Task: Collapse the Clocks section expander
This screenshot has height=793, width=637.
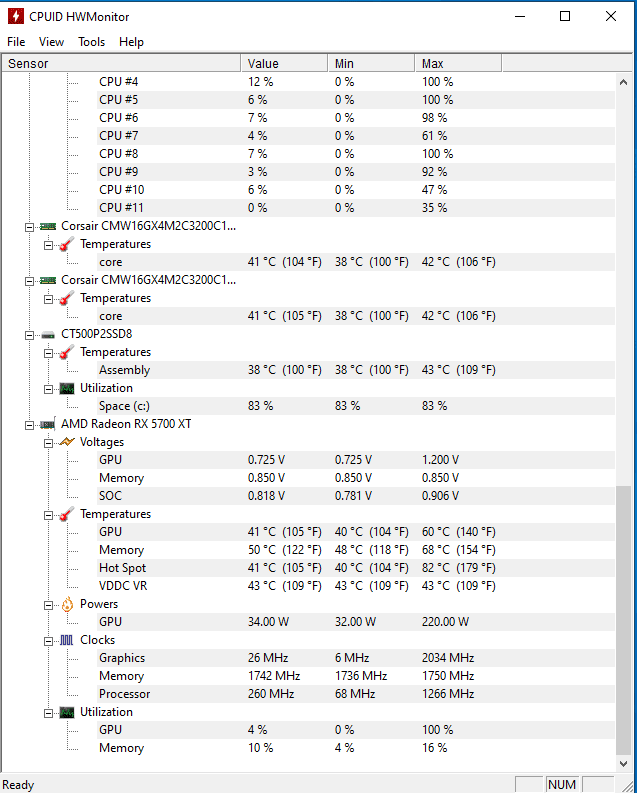Action: (x=48, y=640)
